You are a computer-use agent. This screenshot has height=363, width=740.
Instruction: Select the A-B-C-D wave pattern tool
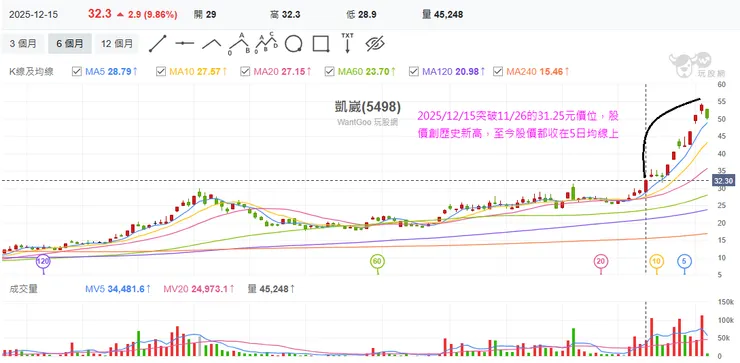tap(267, 44)
